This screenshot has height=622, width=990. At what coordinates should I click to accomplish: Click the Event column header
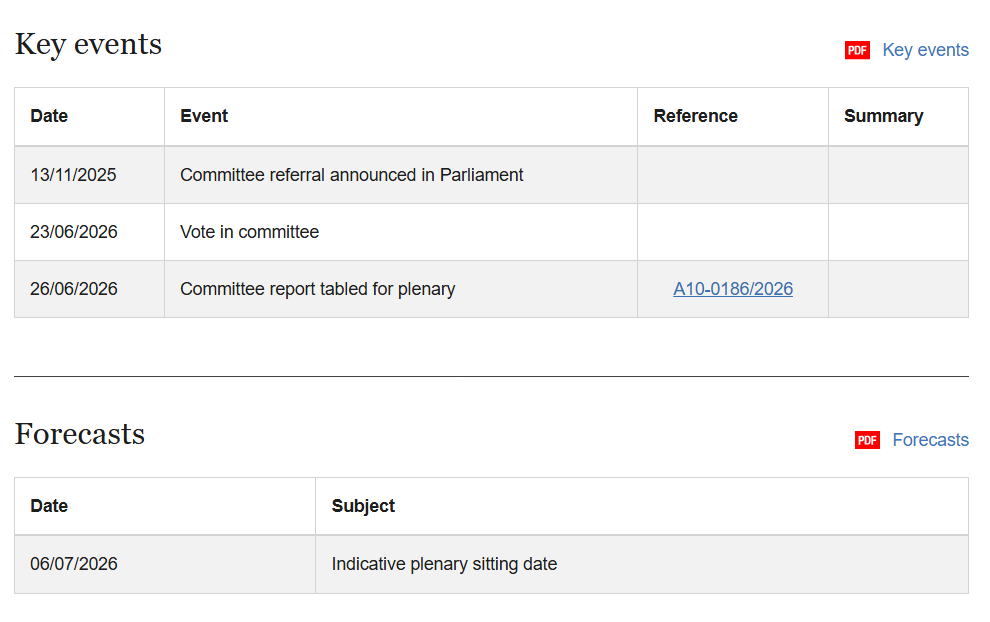[204, 116]
